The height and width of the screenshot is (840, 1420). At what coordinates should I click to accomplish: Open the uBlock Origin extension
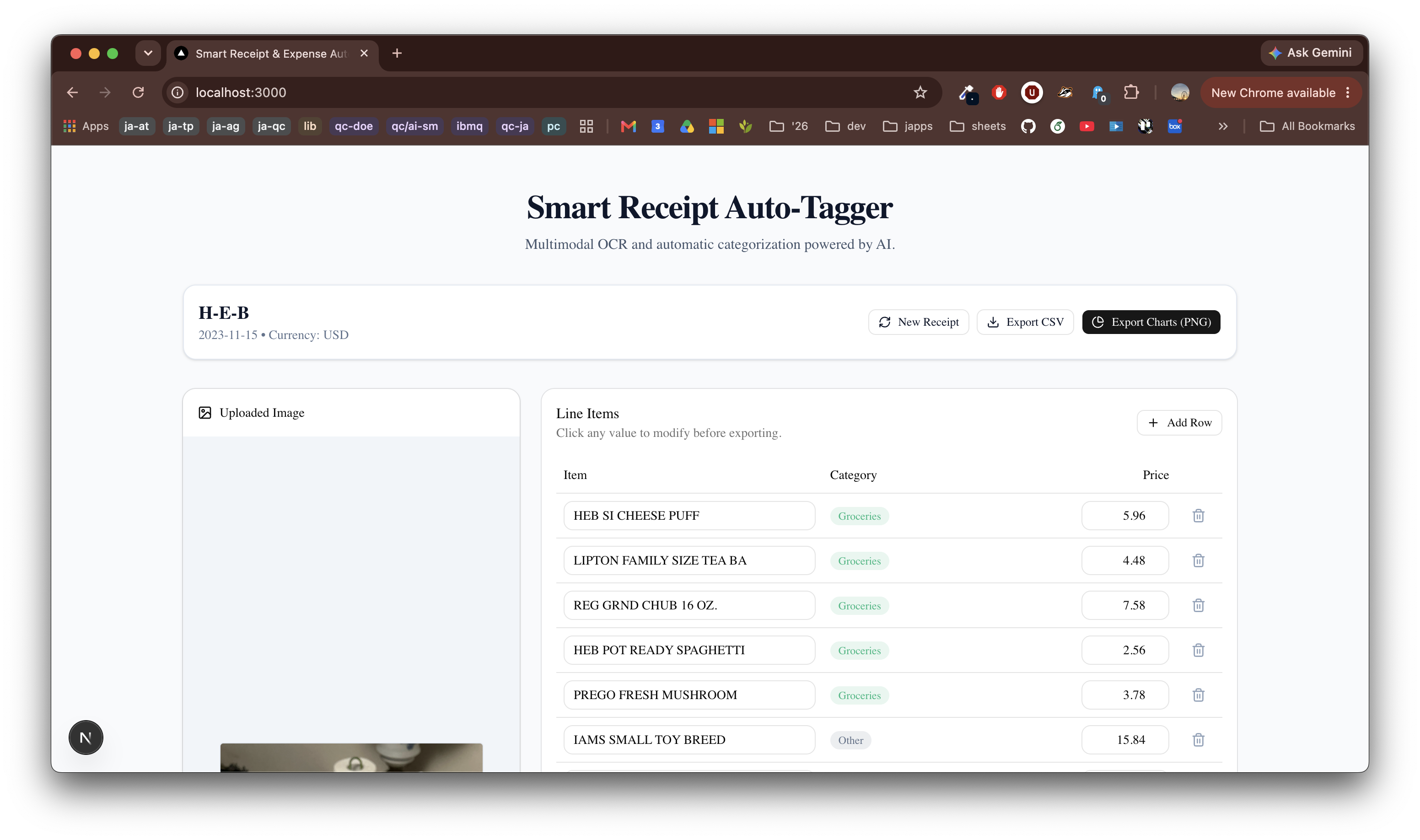click(1032, 92)
